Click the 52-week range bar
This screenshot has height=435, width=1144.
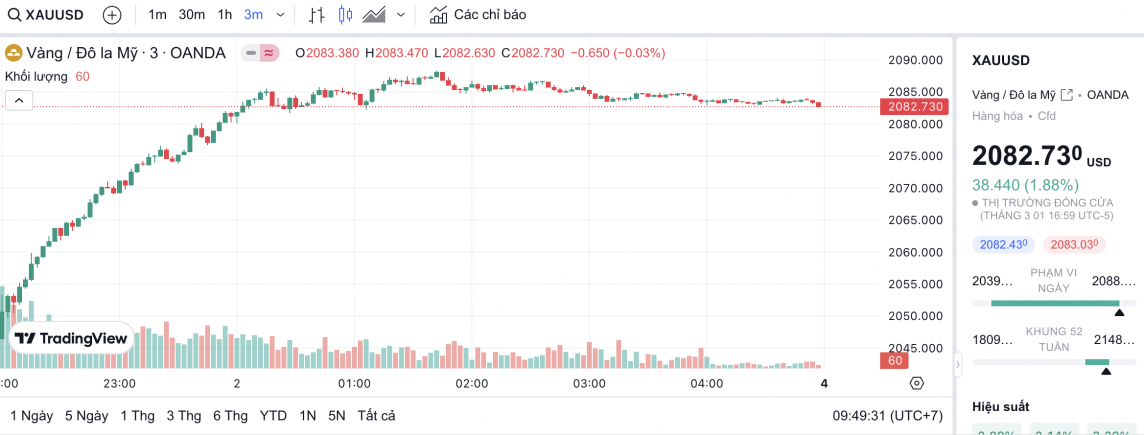point(1054,362)
